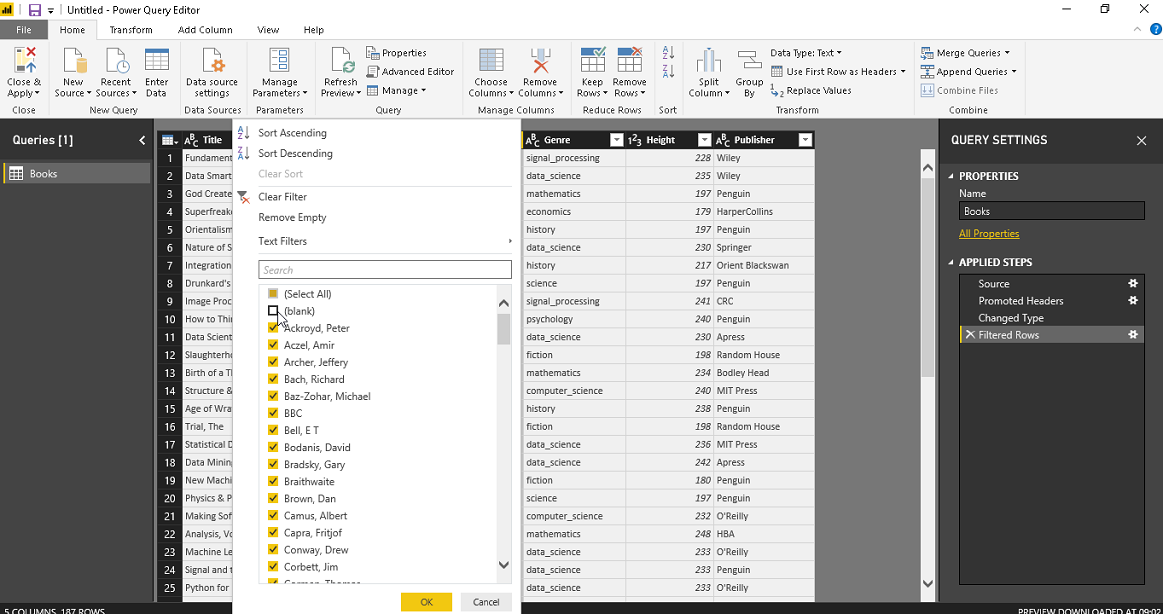The height and width of the screenshot is (614, 1163).
Task: Click the filter Search box
Action: click(384, 270)
